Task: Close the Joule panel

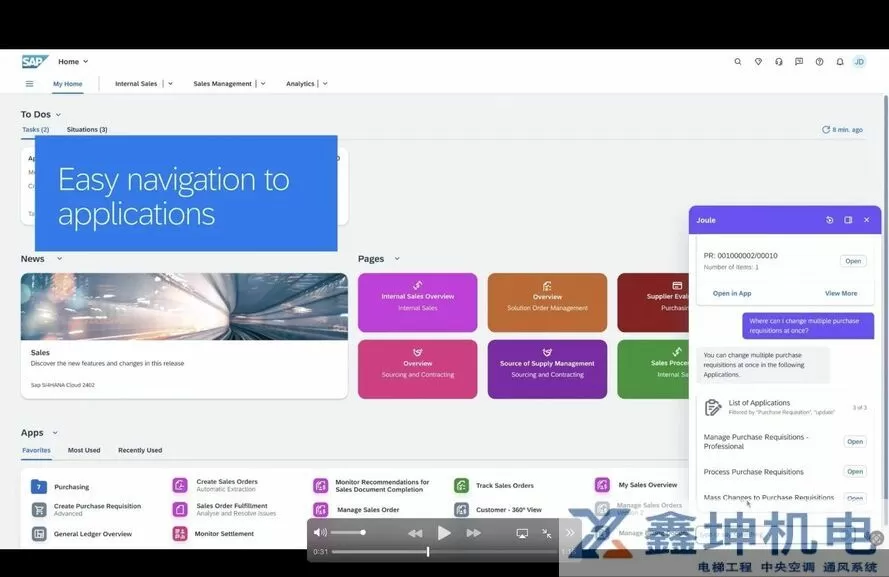Action: coord(866,220)
